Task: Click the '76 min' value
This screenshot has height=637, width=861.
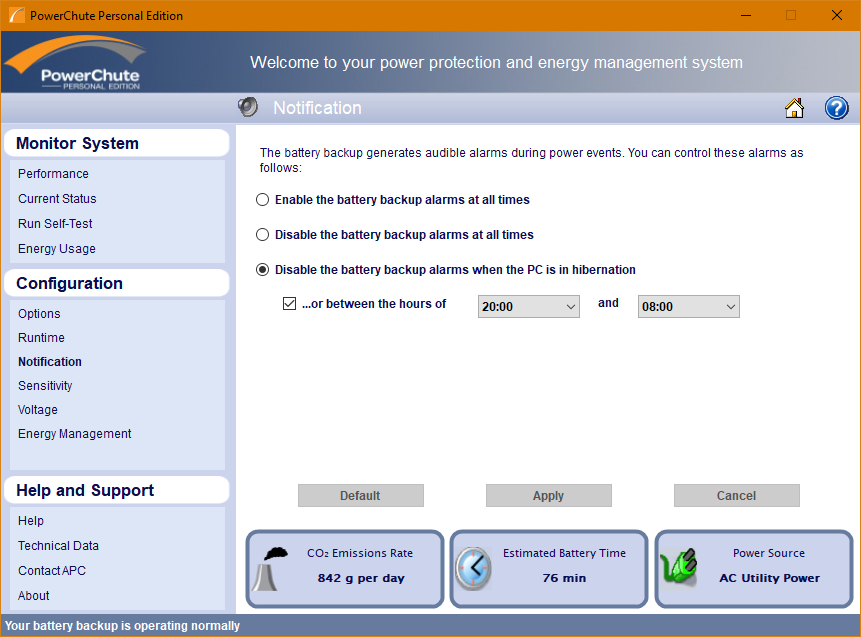Action: coord(564,578)
